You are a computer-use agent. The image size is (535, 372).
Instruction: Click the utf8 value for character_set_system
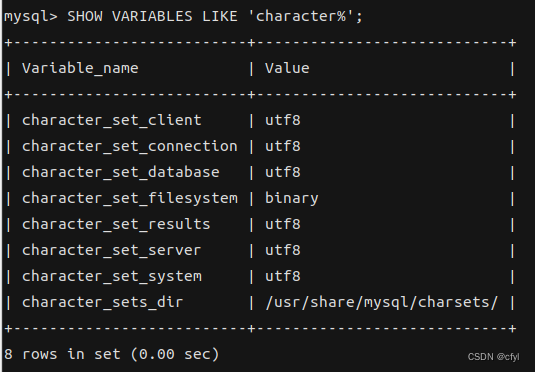pyautogui.click(x=283, y=276)
